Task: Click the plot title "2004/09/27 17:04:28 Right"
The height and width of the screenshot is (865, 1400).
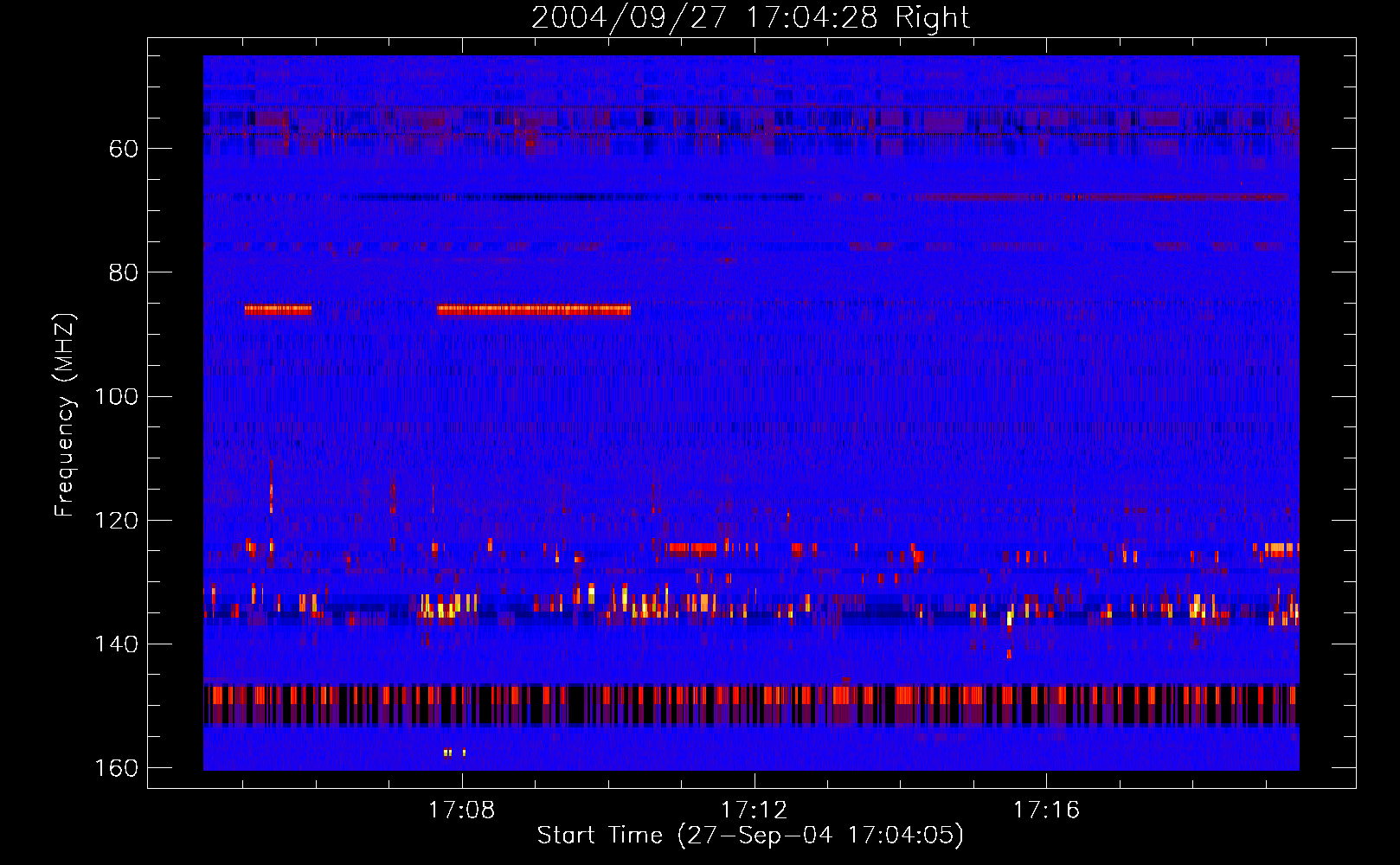Action: click(x=750, y=17)
